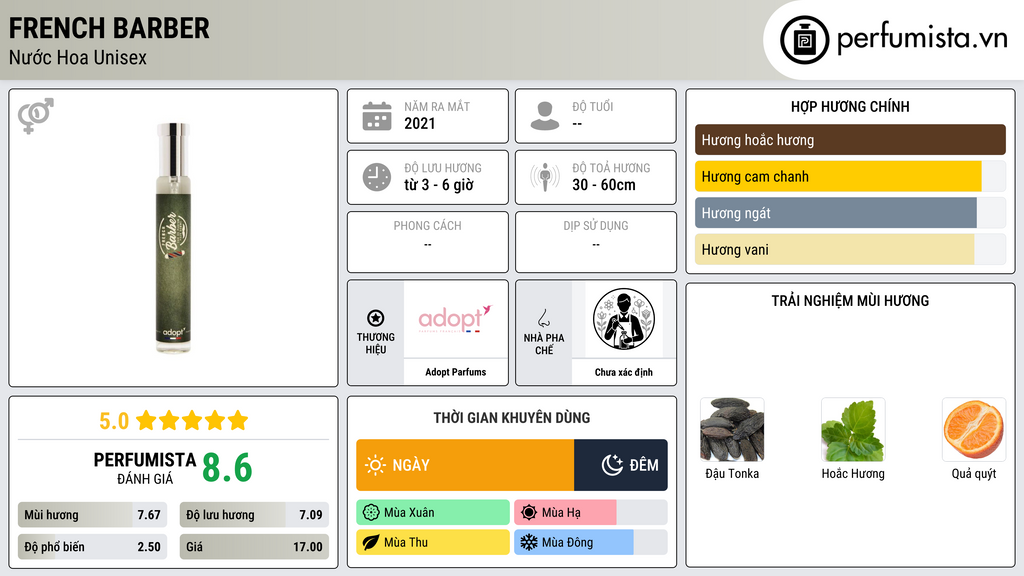Click the sun icon in the Ngày bar
The height and width of the screenshot is (576, 1024).
pos(375,465)
